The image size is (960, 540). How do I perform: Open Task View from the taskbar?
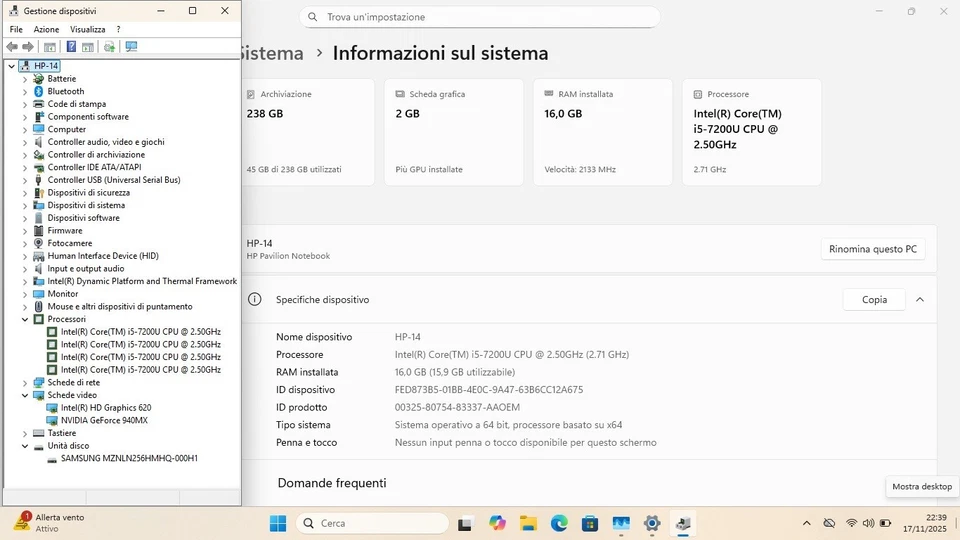465,523
